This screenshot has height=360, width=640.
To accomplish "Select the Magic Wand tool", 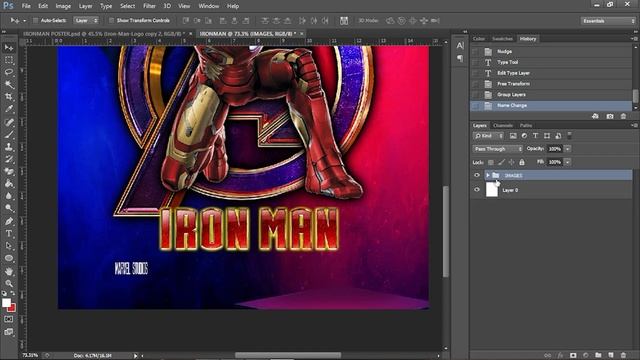I will click(x=9, y=84).
